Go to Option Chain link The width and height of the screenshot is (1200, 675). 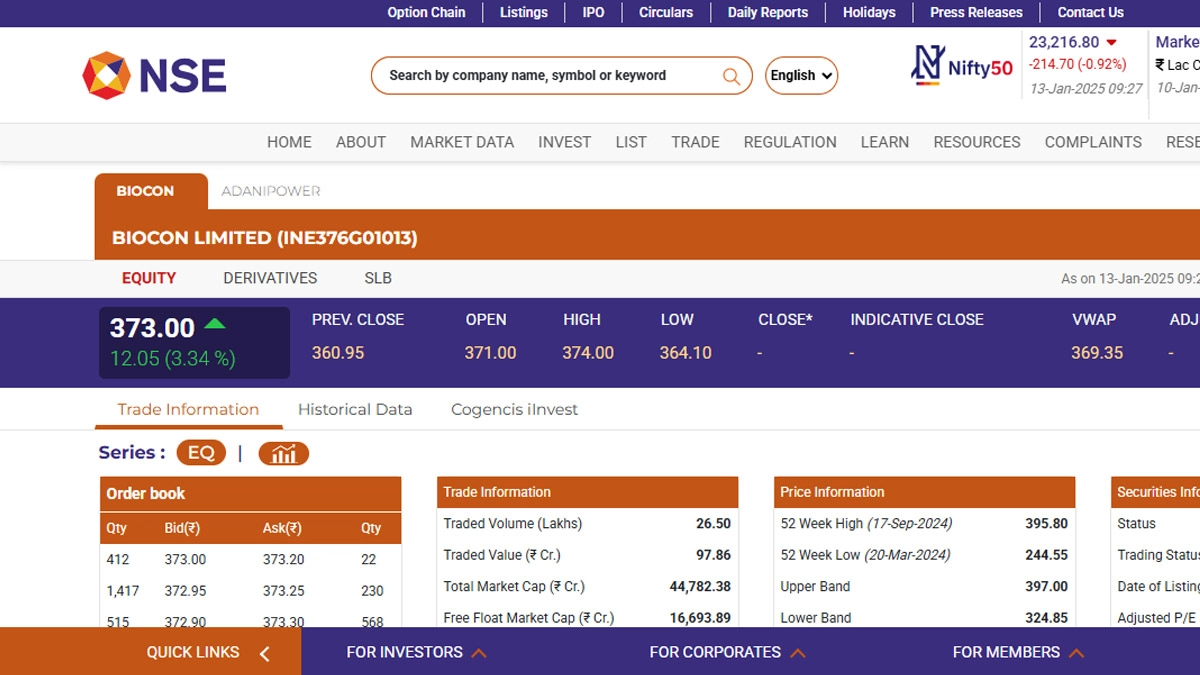click(x=426, y=13)
